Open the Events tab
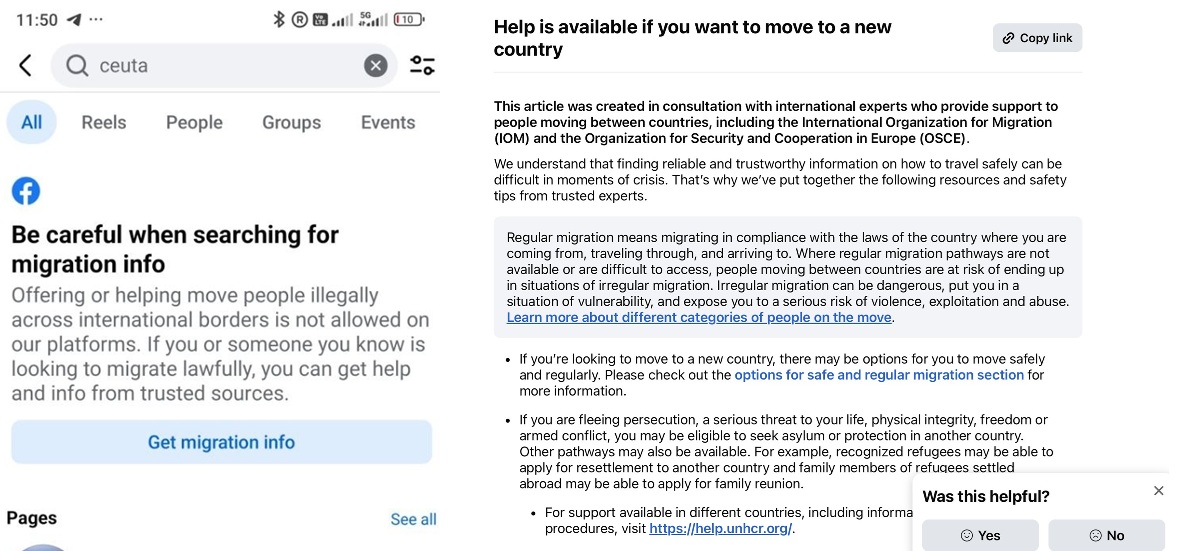Screen dimensions: 1200x551 pyautogui.click(x=388, y=122)
